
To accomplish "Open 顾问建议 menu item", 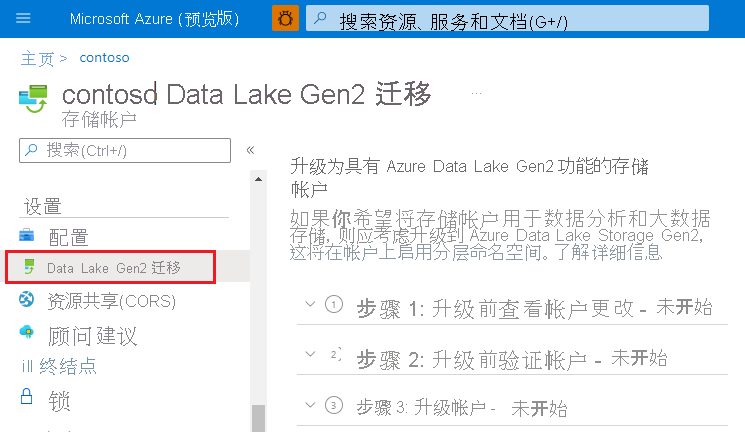I will [92, 335].
